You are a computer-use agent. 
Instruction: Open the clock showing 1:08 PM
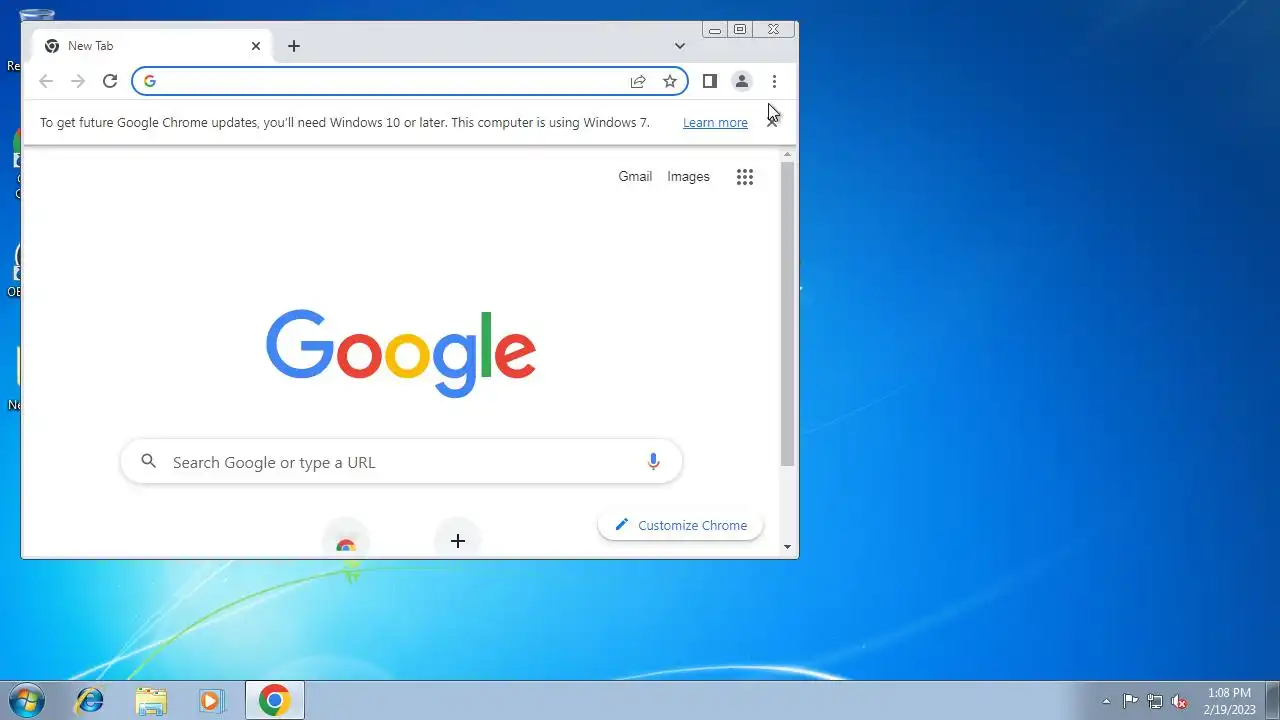coord(1229,700)
